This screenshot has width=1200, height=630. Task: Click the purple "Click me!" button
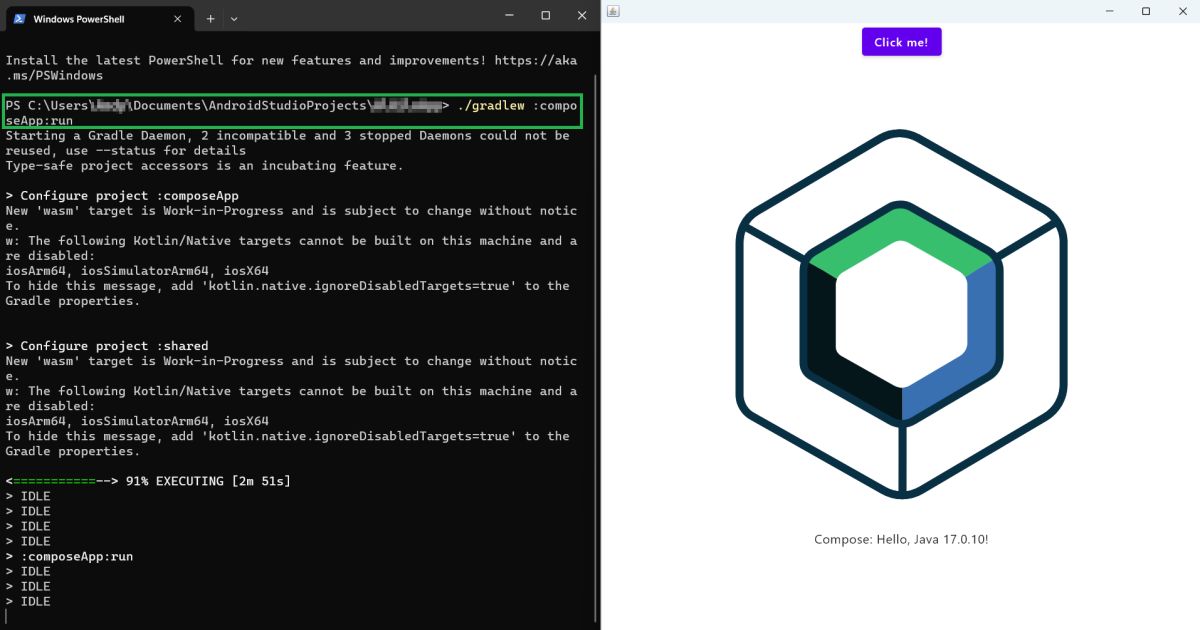click(x=901, y=42)
